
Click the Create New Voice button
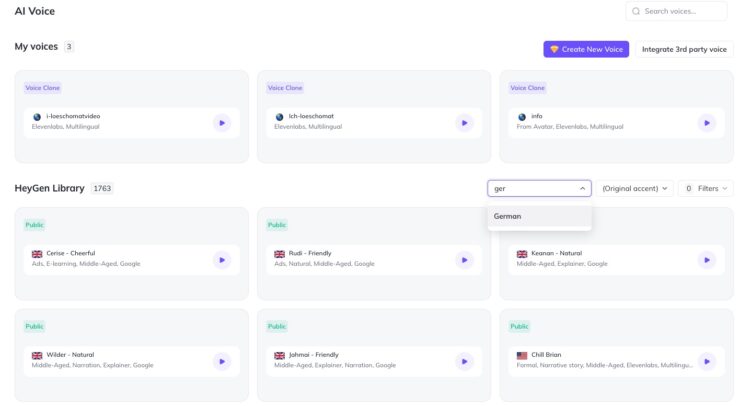pyautogui.click(x=586, y=49)
